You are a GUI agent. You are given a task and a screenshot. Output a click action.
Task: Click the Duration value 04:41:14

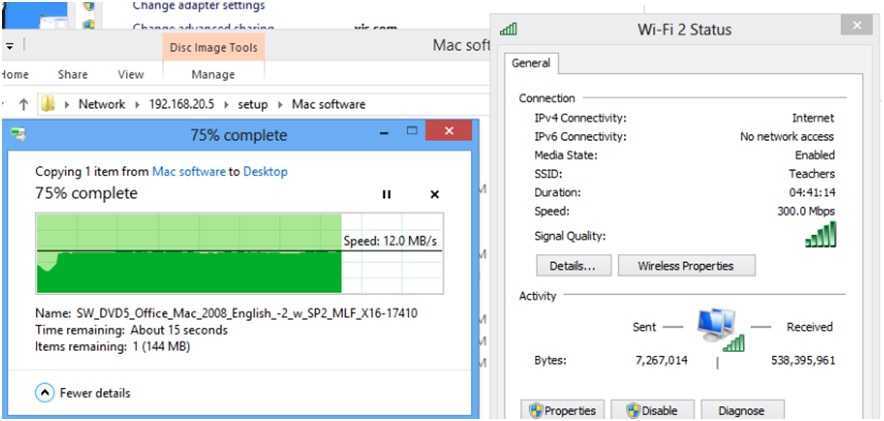tap(812, 192)
